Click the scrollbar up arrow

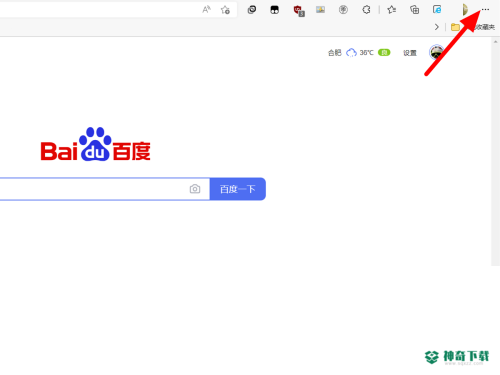click(495, 42)
